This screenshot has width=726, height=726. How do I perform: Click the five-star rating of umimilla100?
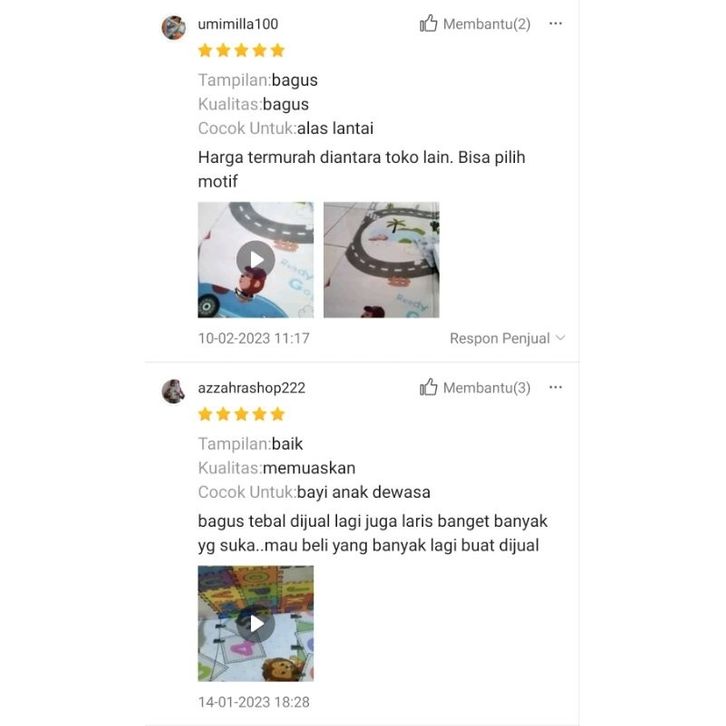coord(241,50)
